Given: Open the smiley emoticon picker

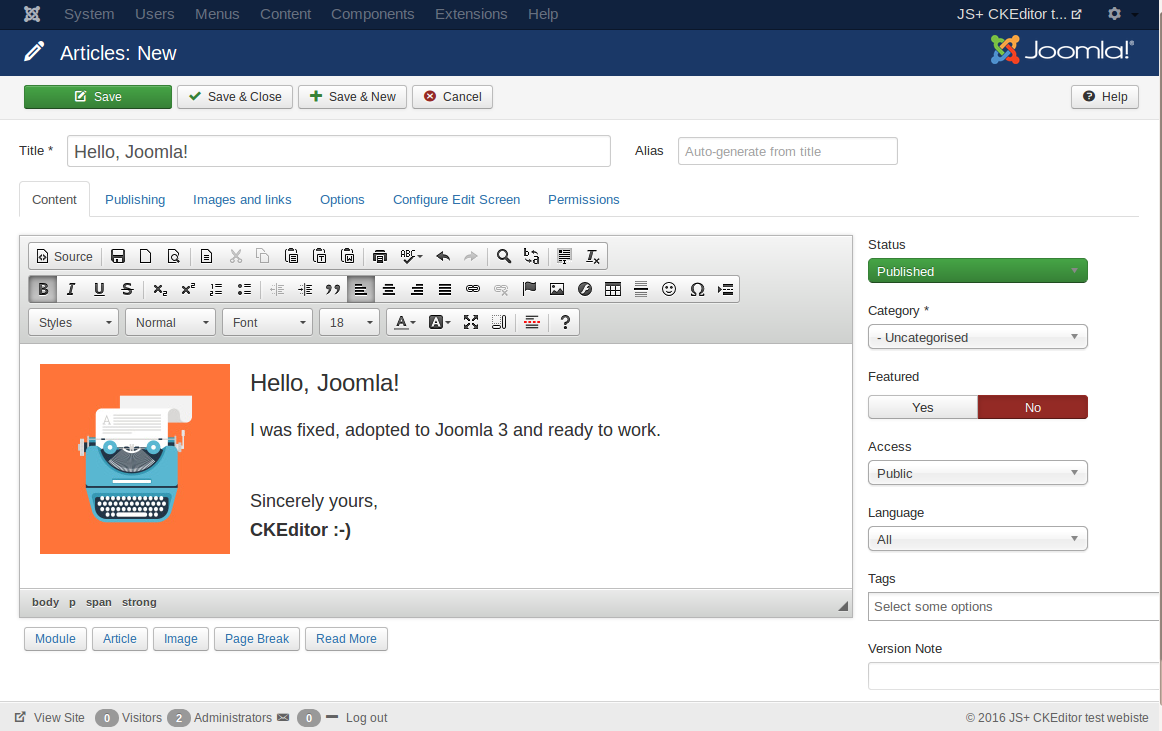Looking at the screenshot, I should pyautogui.click(x=669, y=290).
